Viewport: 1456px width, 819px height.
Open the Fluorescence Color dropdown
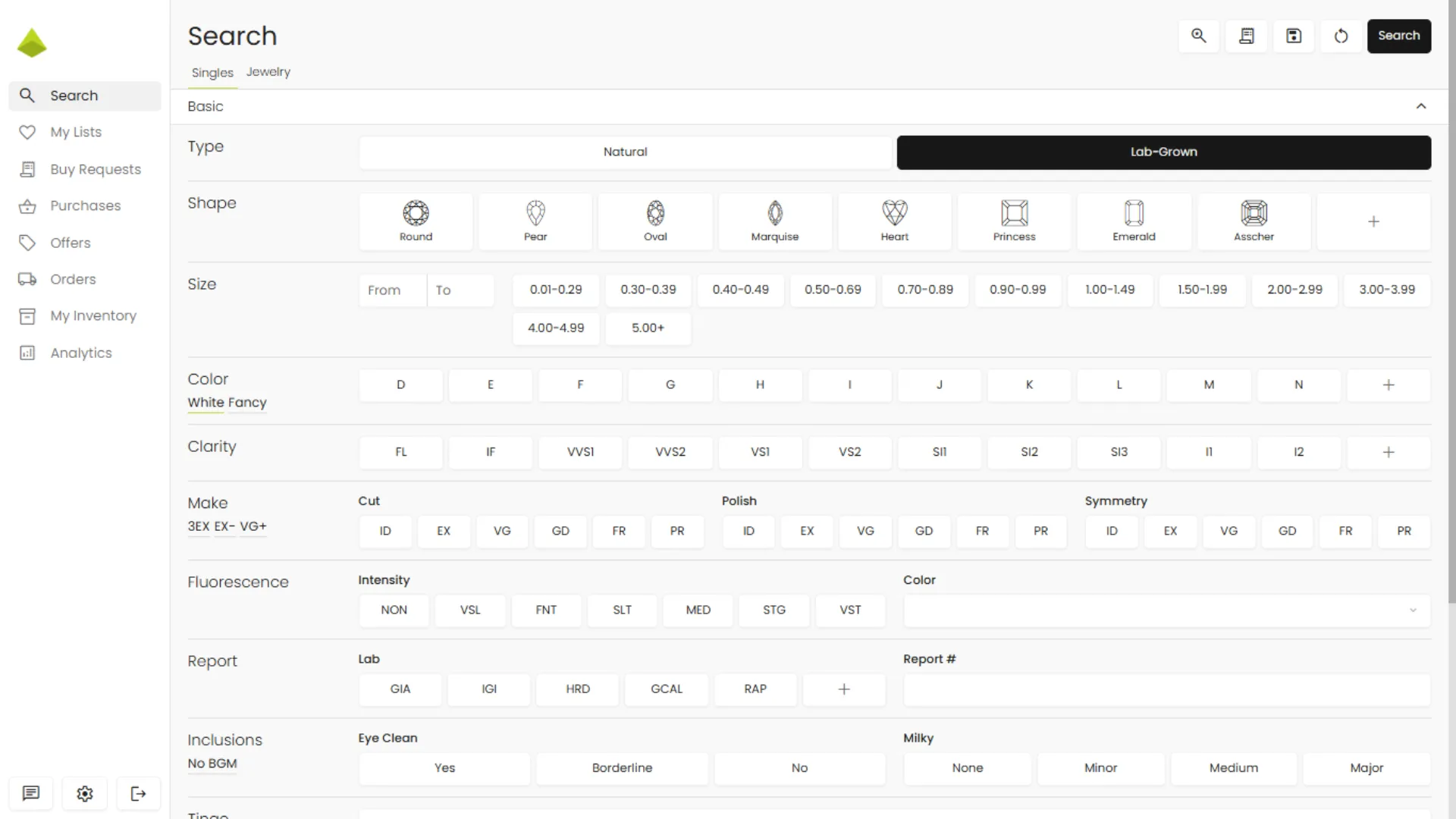click(1166, 610)
